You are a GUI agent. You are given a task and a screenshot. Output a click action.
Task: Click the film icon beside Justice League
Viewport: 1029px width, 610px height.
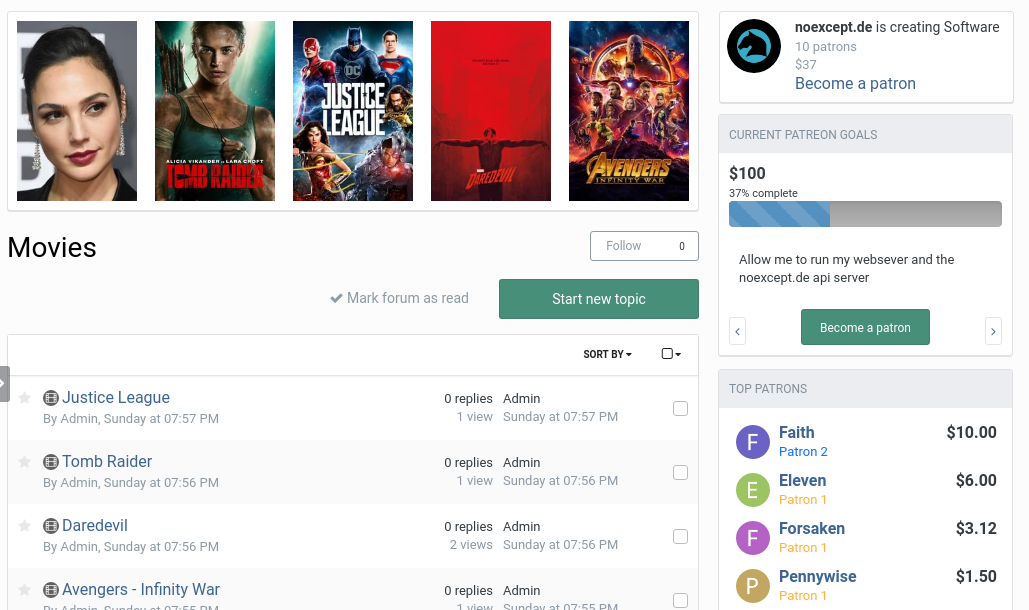point(51,397)
